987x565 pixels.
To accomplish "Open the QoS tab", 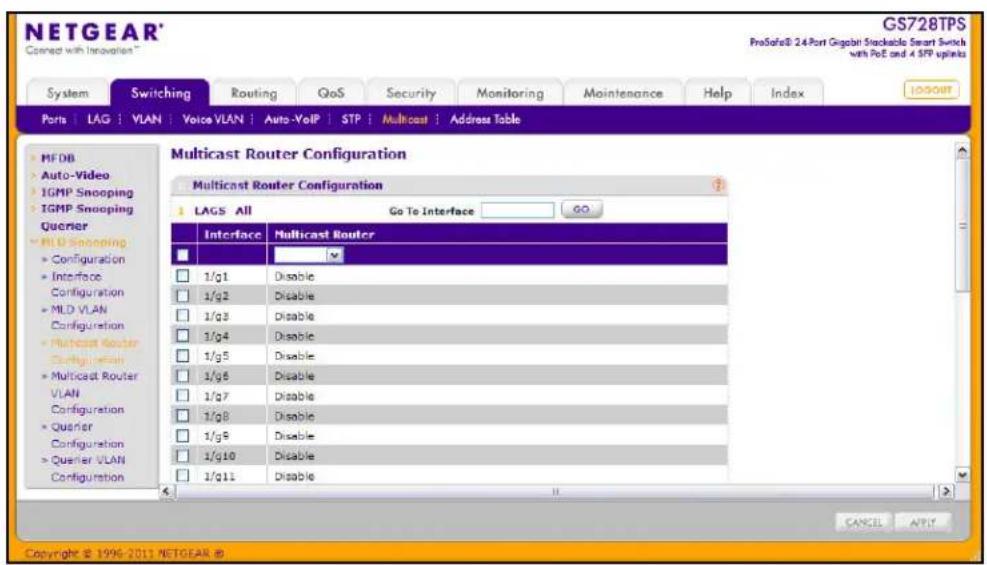I will (x=331, y=93).
